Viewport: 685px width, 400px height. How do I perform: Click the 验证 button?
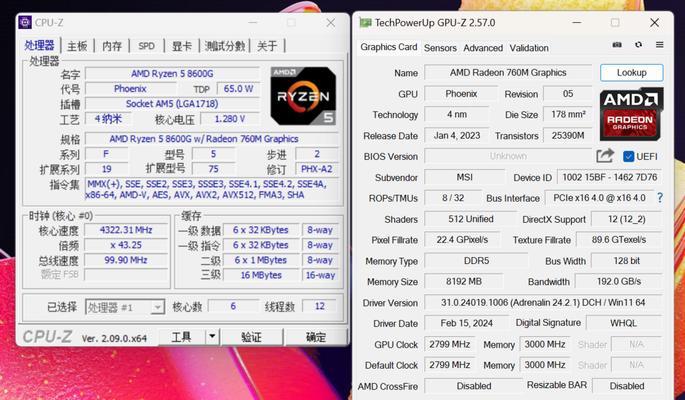[251, 337]
